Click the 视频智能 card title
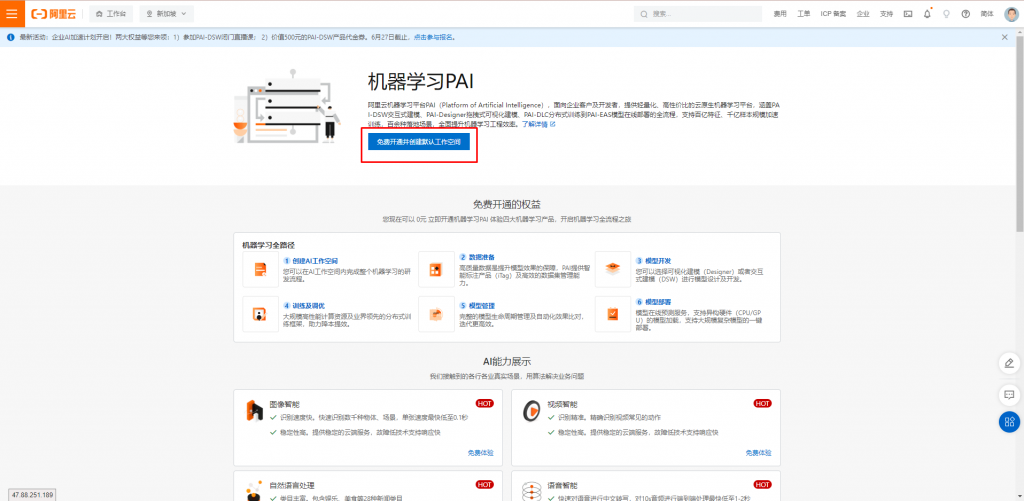 tap(562, 404)
